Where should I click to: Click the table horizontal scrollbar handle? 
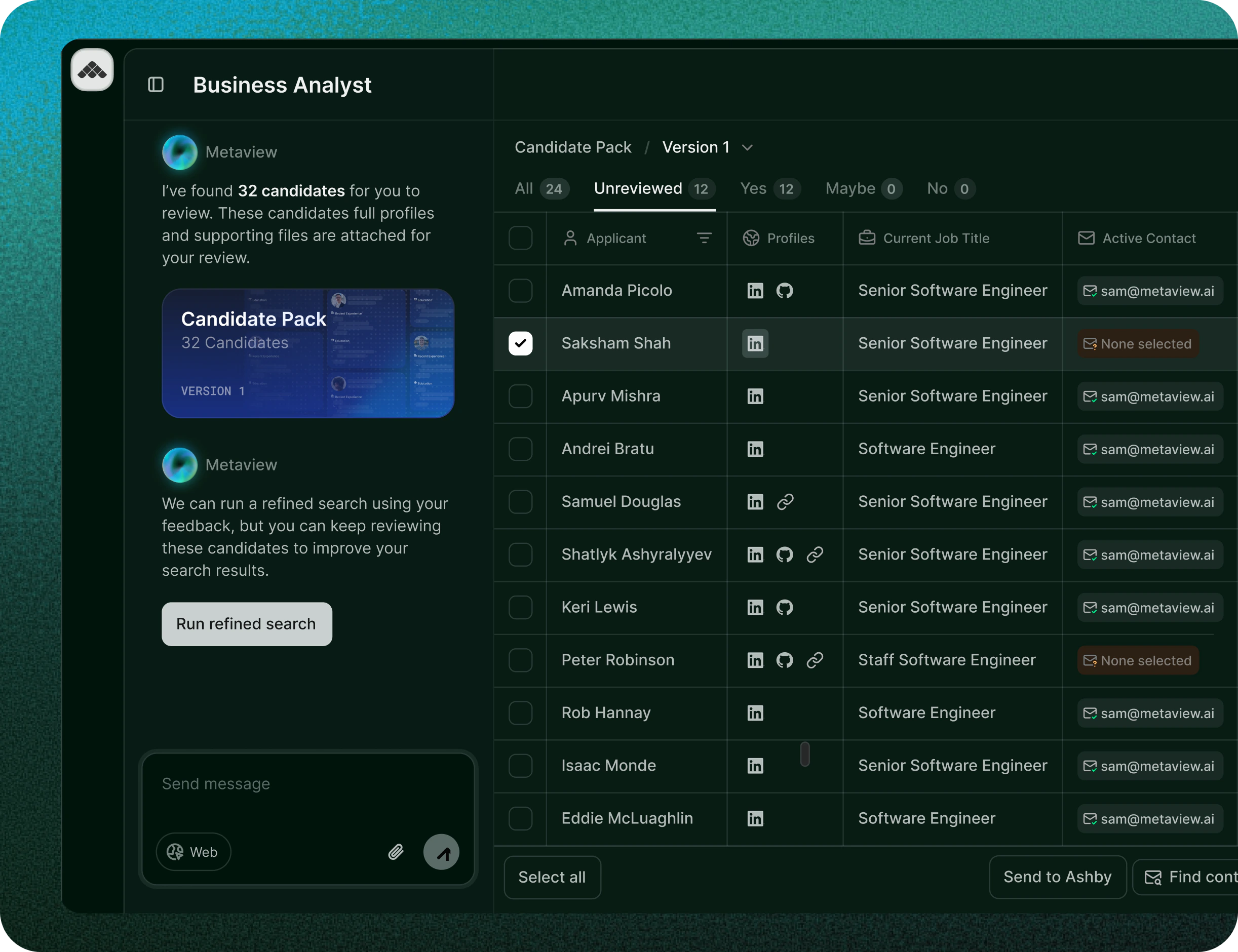[x=805, y=753]
